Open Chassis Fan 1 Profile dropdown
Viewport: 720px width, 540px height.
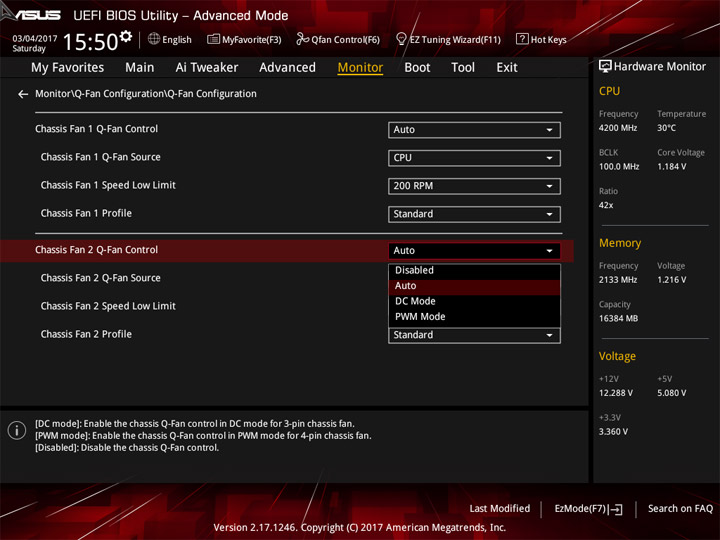pos(474,214)
